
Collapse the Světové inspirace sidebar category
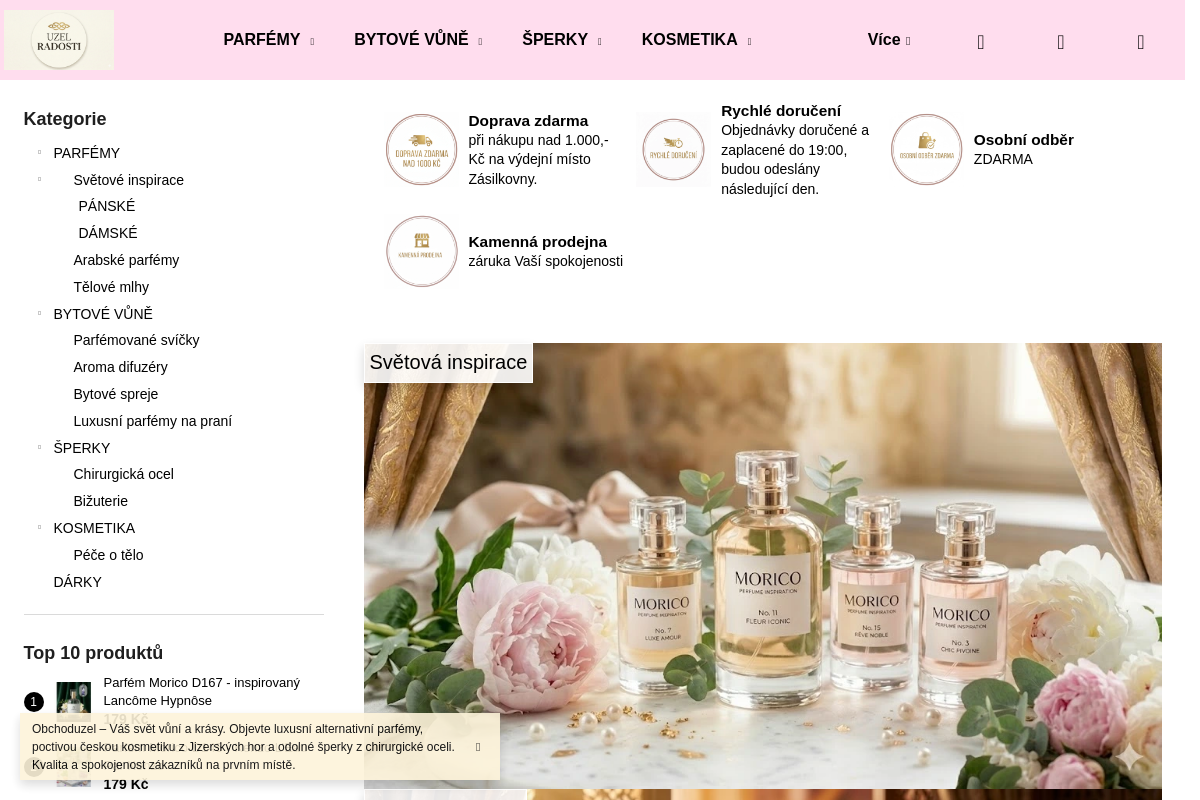pyautogui.click(x=40, y=180)
